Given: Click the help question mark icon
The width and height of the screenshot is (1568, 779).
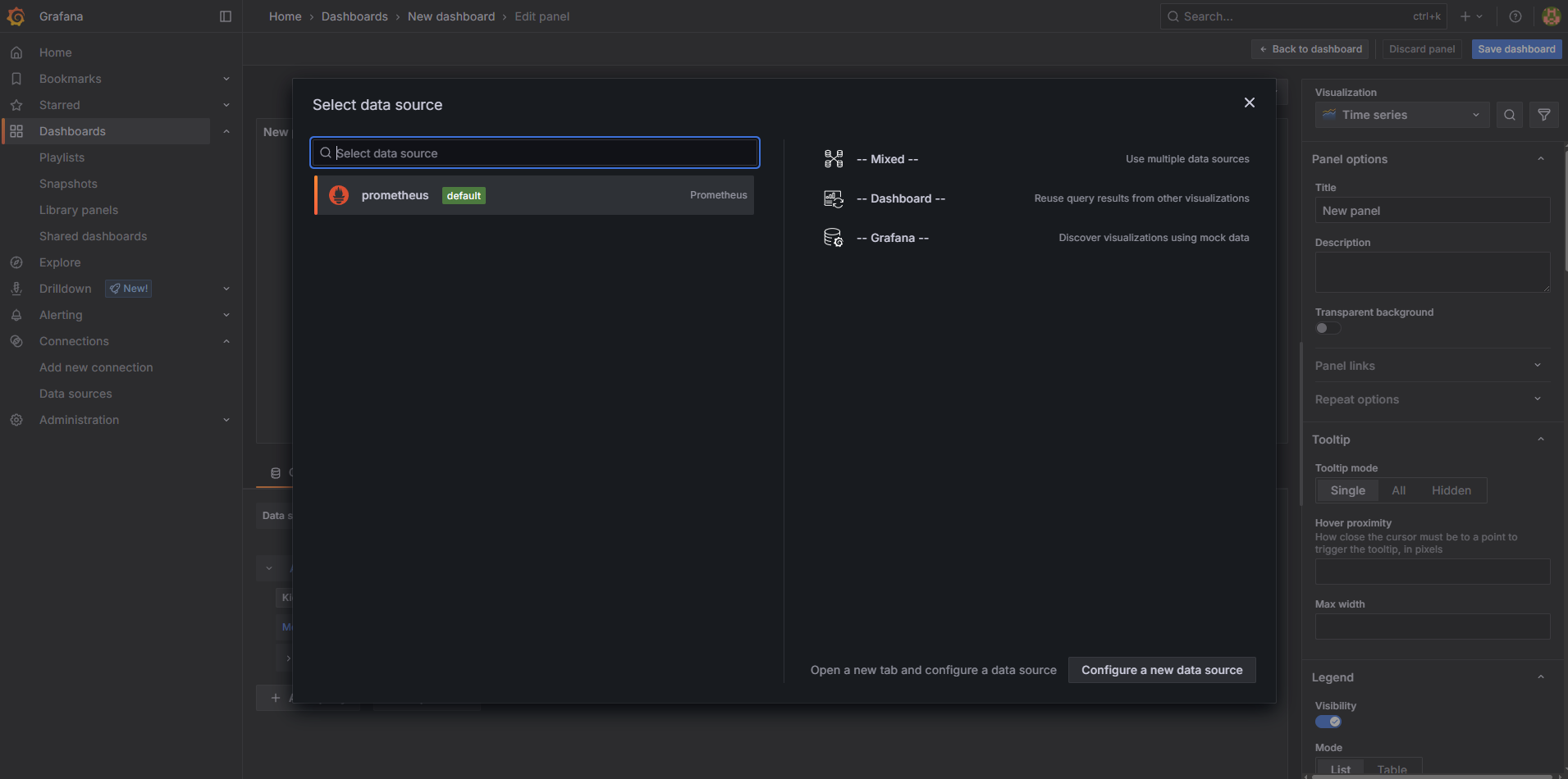Looking at the screenshot, I should coord(1515,16).
